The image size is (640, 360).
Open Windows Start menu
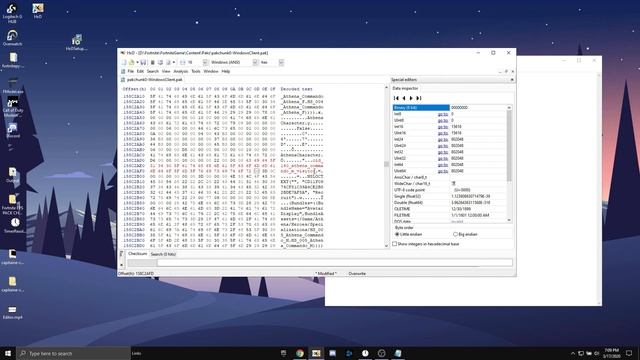click(x=8, y=353)
